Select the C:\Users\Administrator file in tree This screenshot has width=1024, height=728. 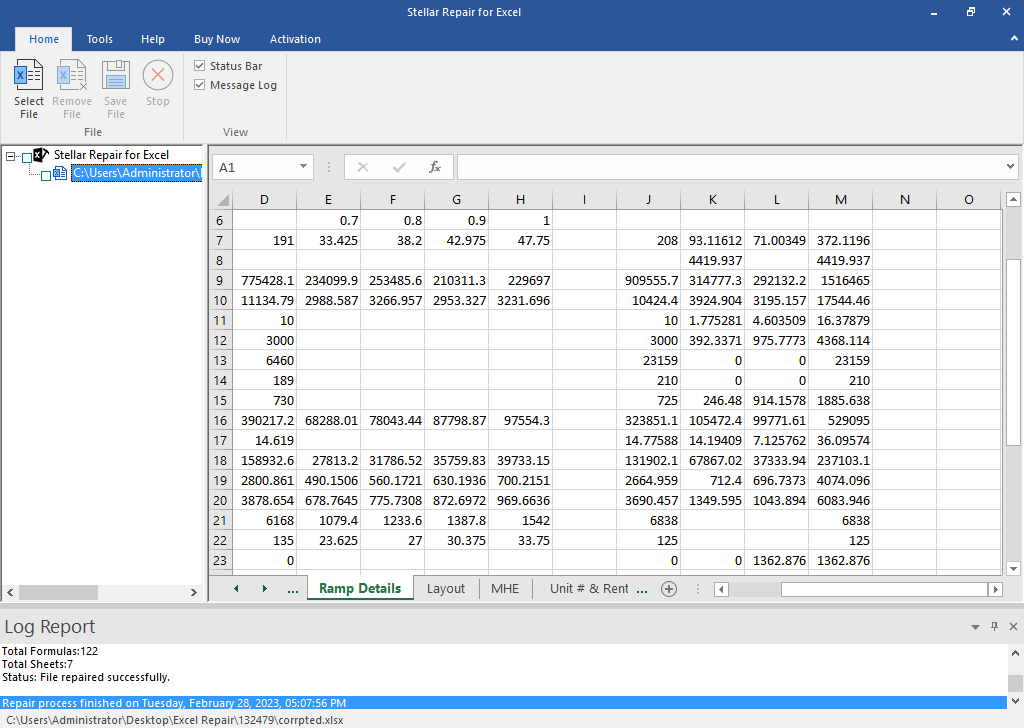coord(136,173)
